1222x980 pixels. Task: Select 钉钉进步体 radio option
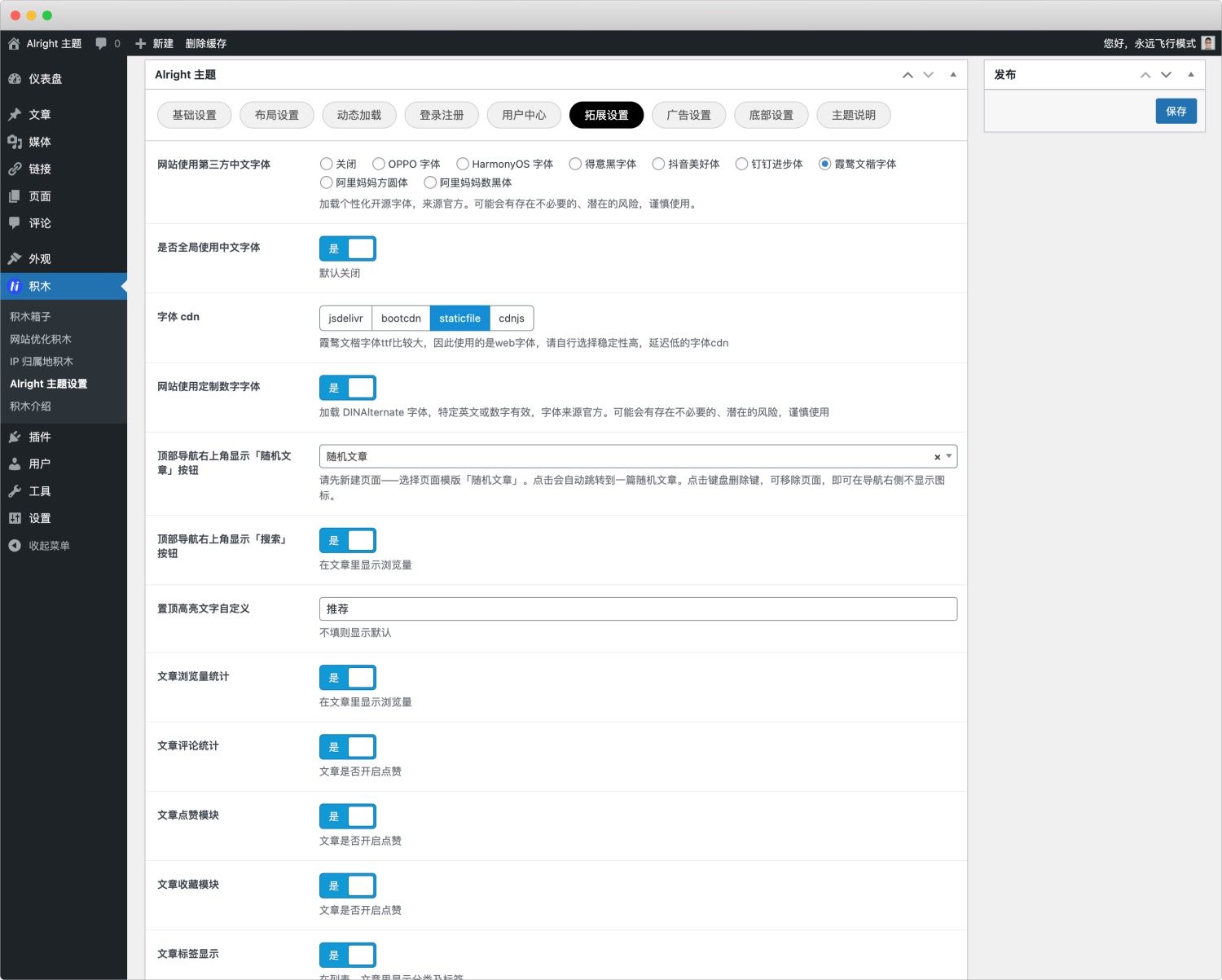741,164
